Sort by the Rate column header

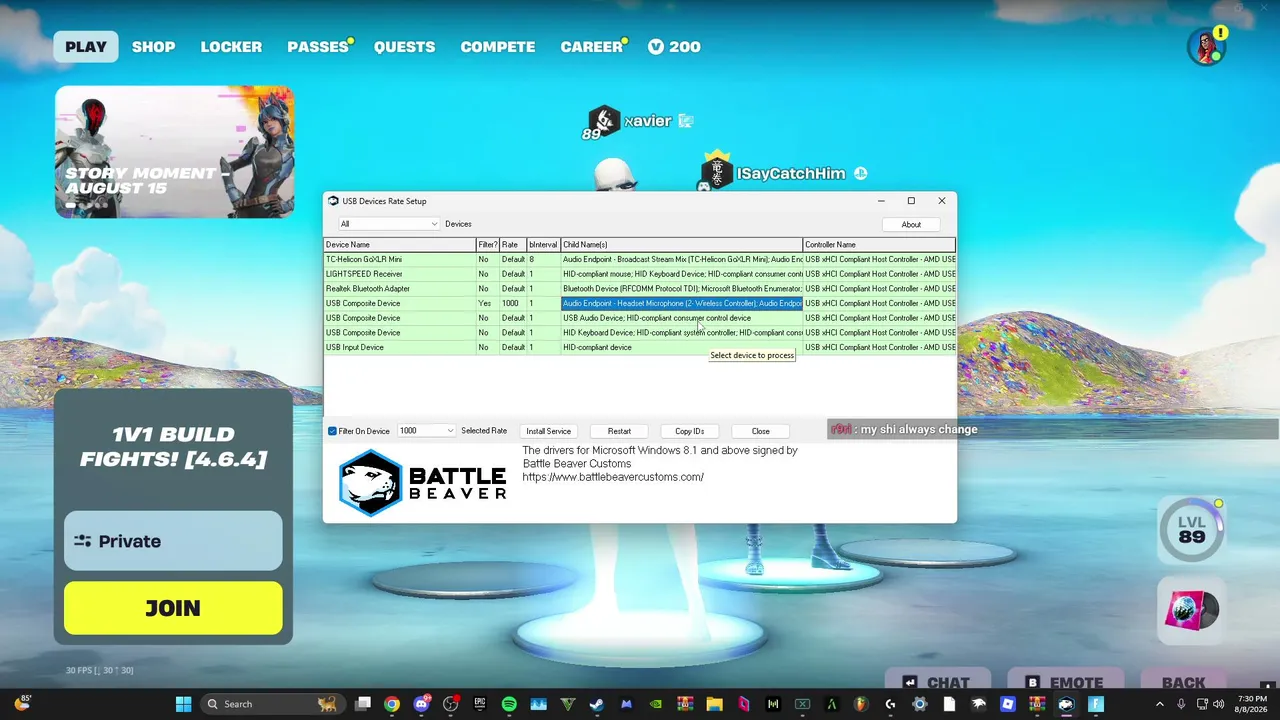click(513, 244)
